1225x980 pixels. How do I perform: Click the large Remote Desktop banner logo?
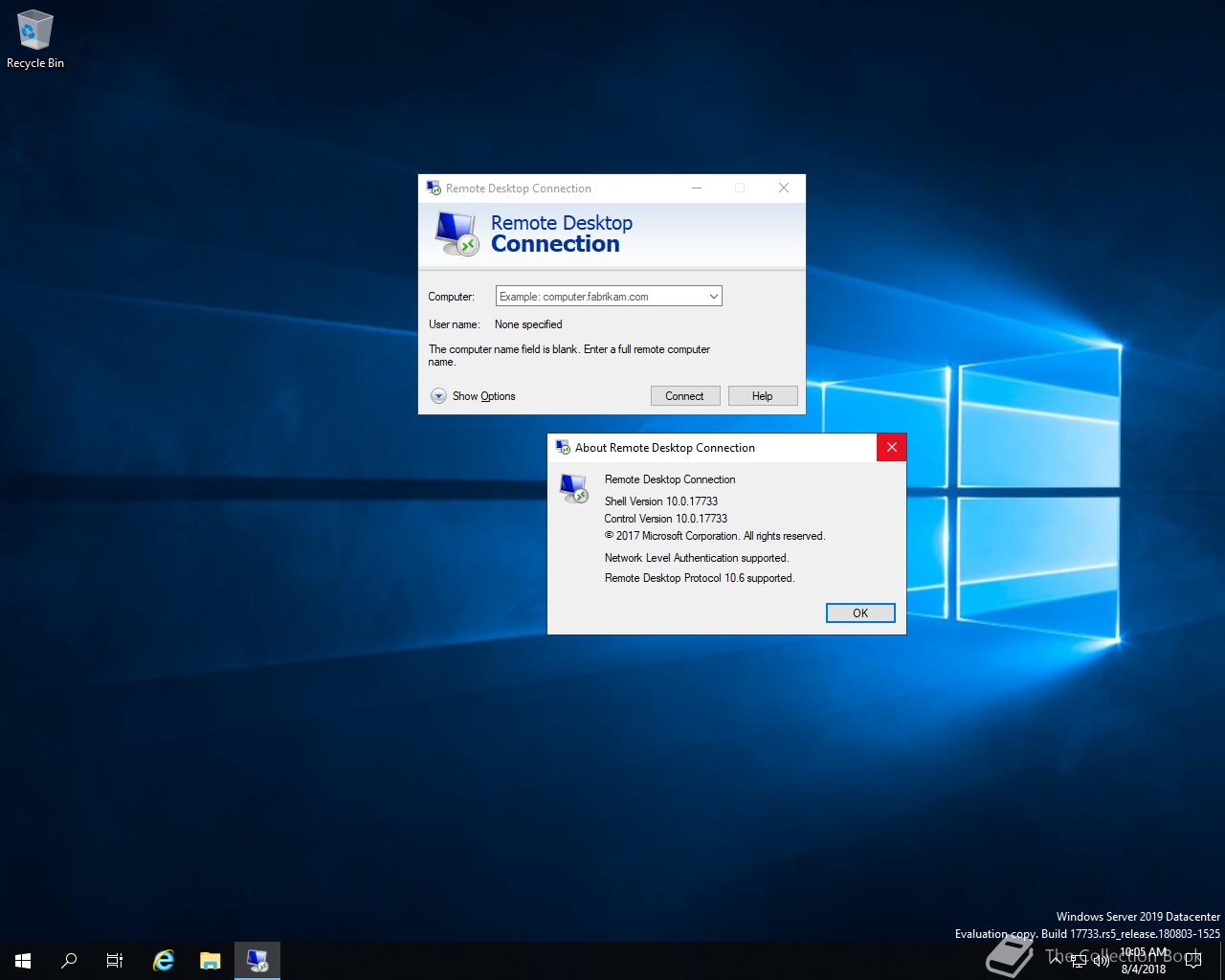(457, 233)
